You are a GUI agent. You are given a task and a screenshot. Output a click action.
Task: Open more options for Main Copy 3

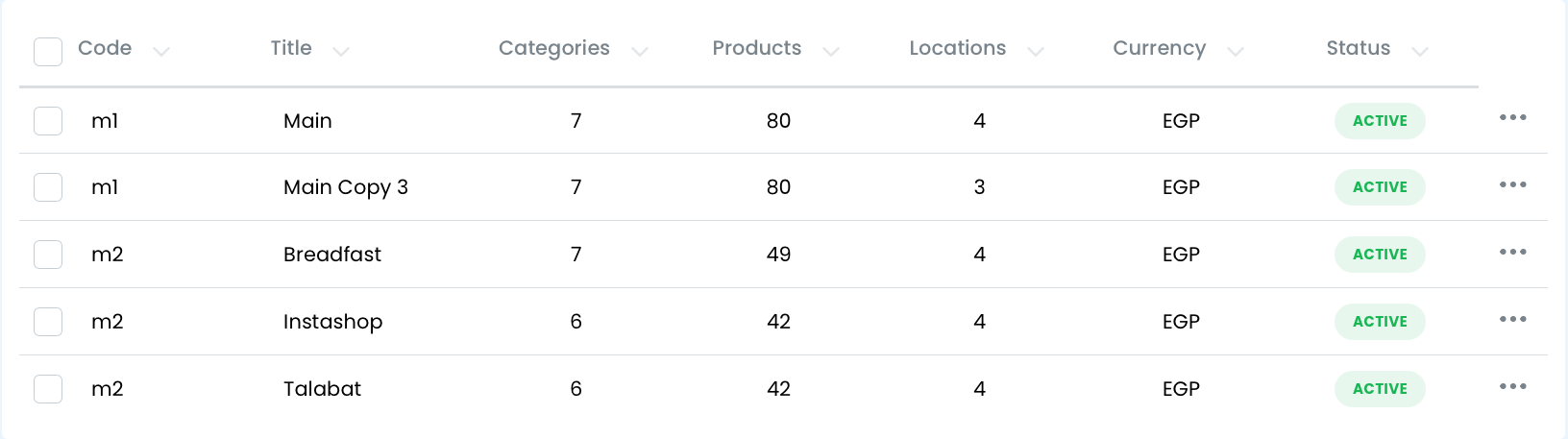1512,184
